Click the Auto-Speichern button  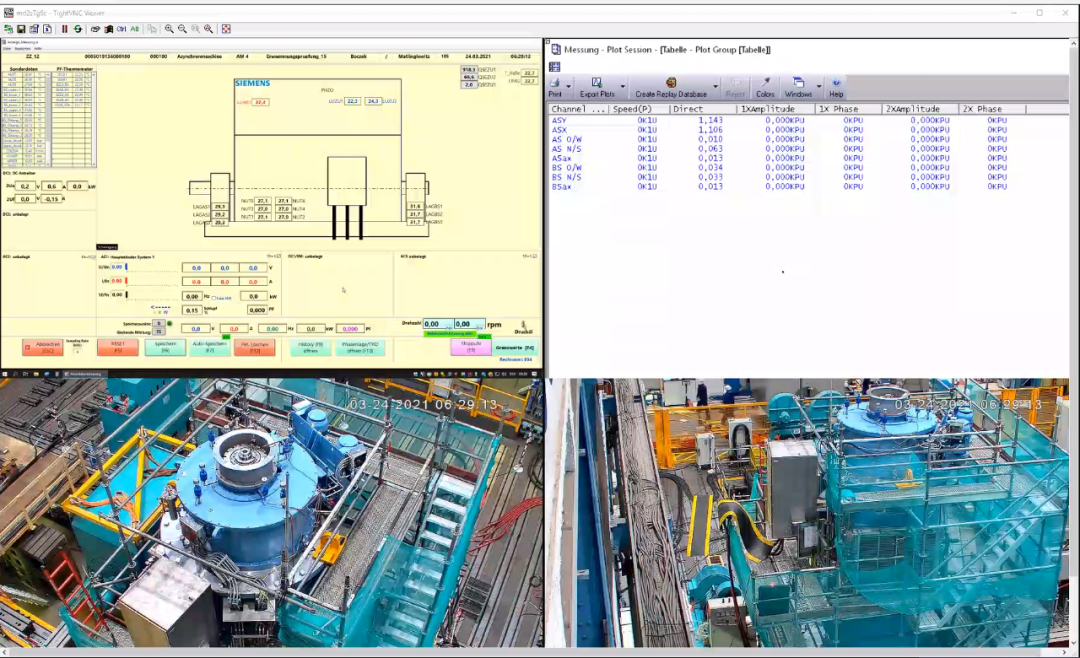[210, 347]
